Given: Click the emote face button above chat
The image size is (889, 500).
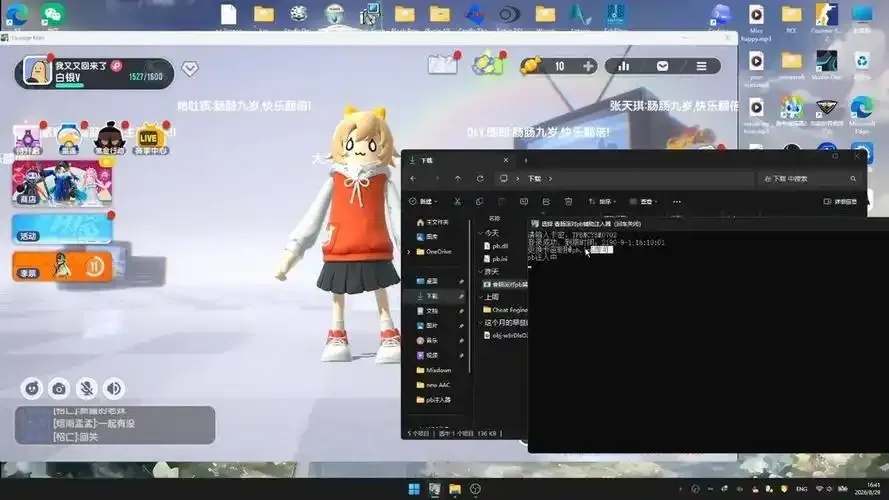Looking at the screenshot, I should pyautogui.click(x=32, y=388).
